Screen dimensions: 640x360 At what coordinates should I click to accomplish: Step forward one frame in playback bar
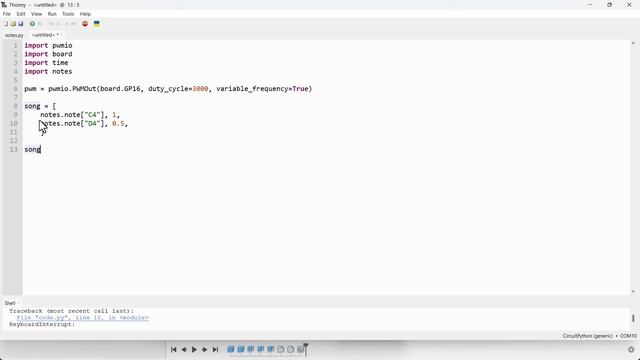point(204,349)
